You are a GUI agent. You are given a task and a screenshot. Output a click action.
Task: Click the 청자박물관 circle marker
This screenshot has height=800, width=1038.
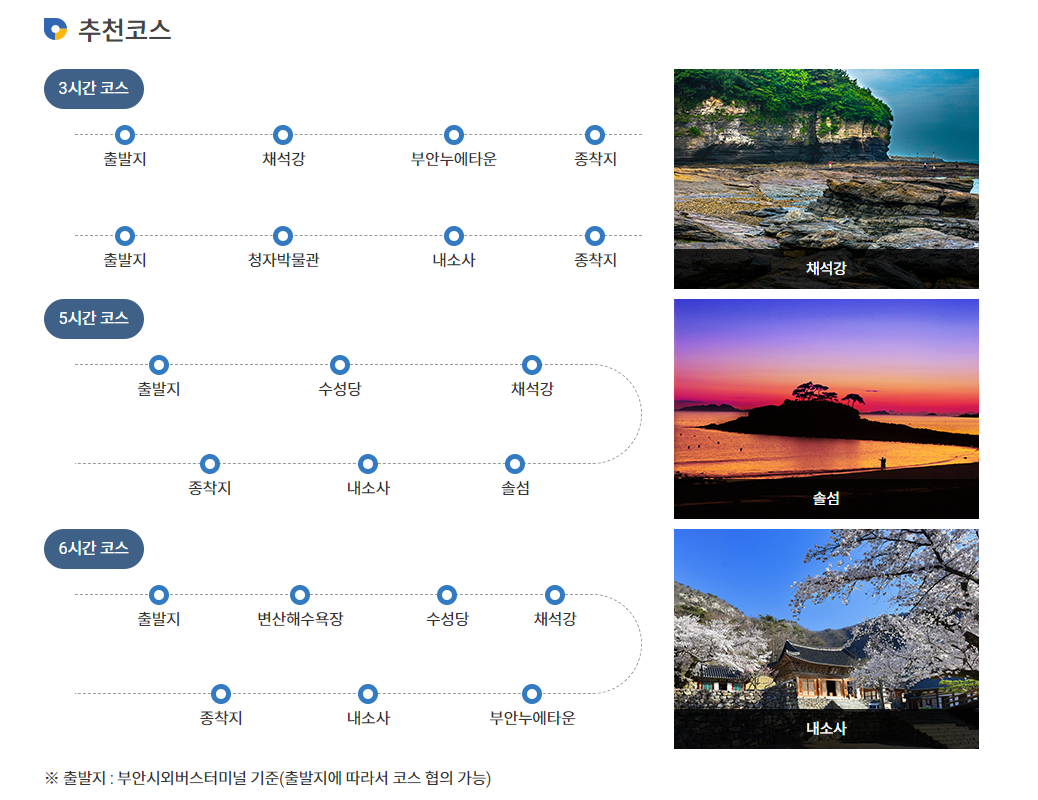[x=283, y=236]
